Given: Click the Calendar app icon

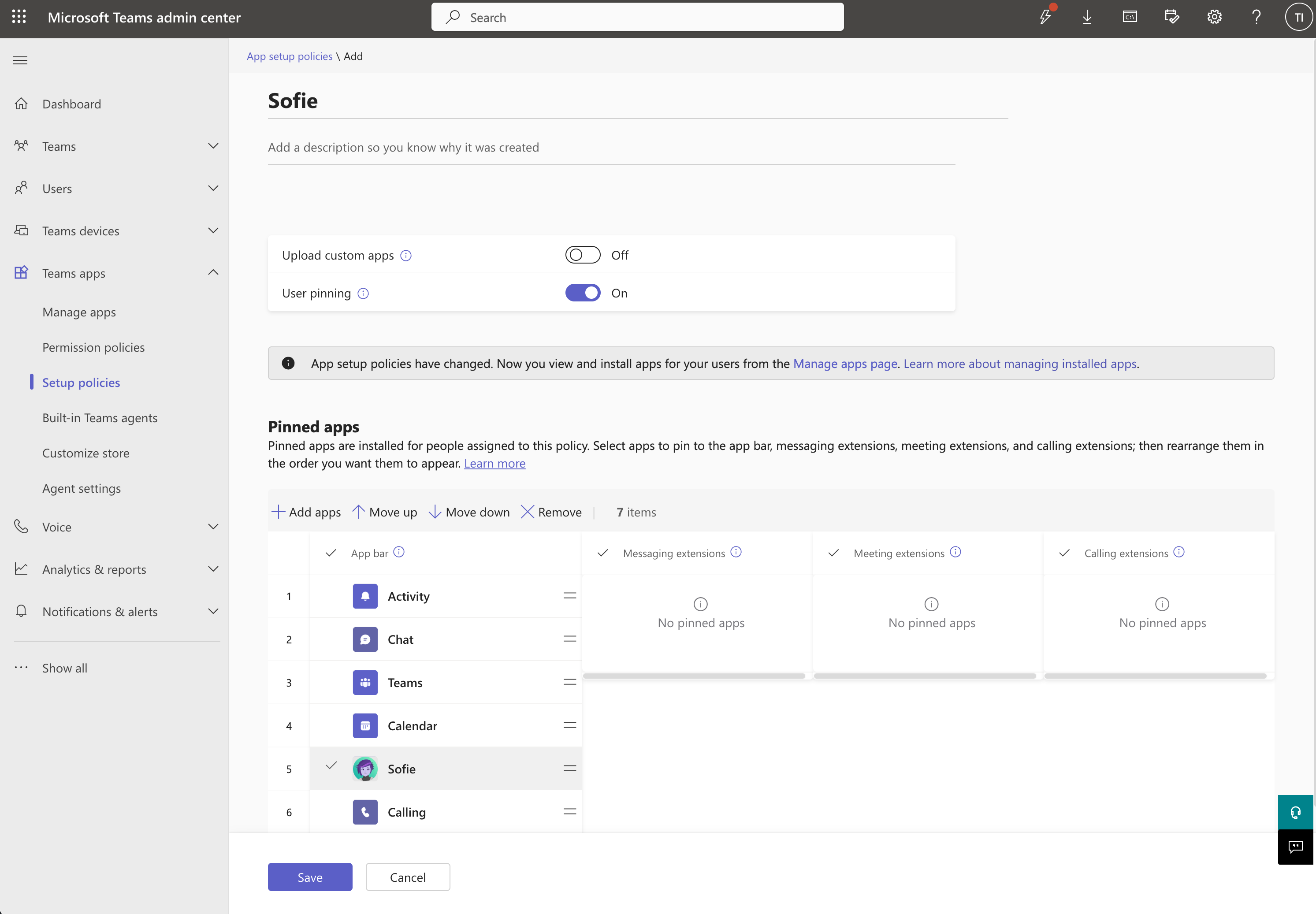Looking at the screenshot, I should pyautogui.click(x=365, y=725).
